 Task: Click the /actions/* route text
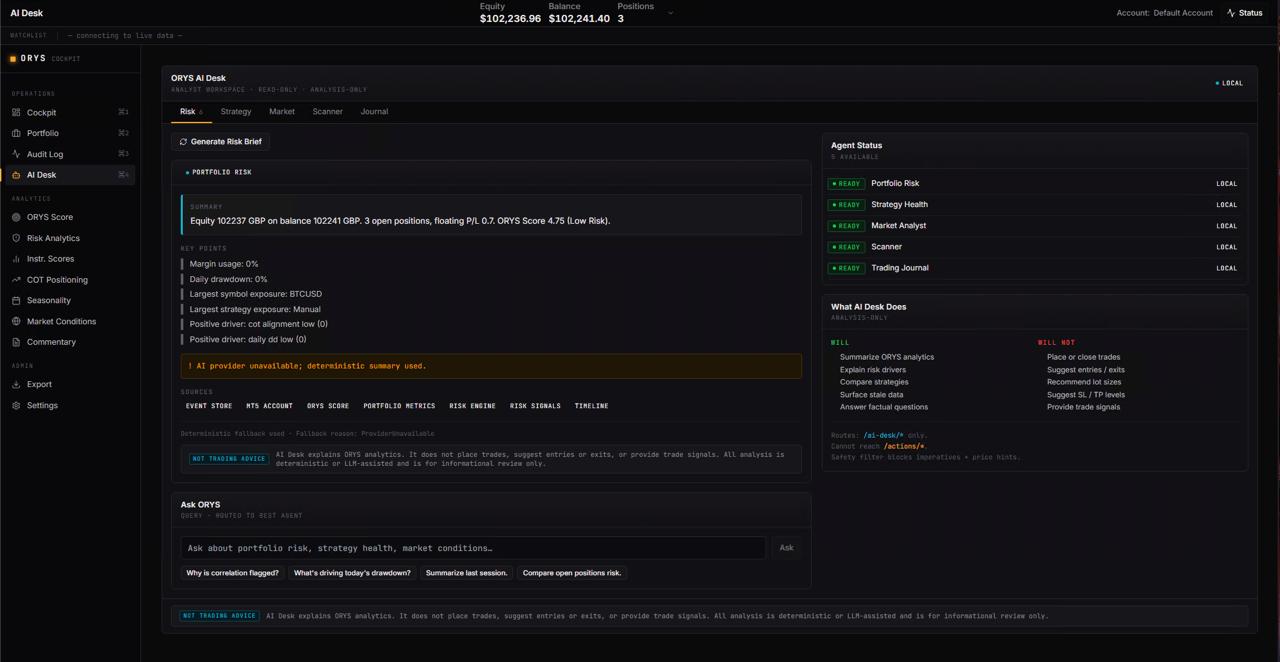[x=904, y=447]
